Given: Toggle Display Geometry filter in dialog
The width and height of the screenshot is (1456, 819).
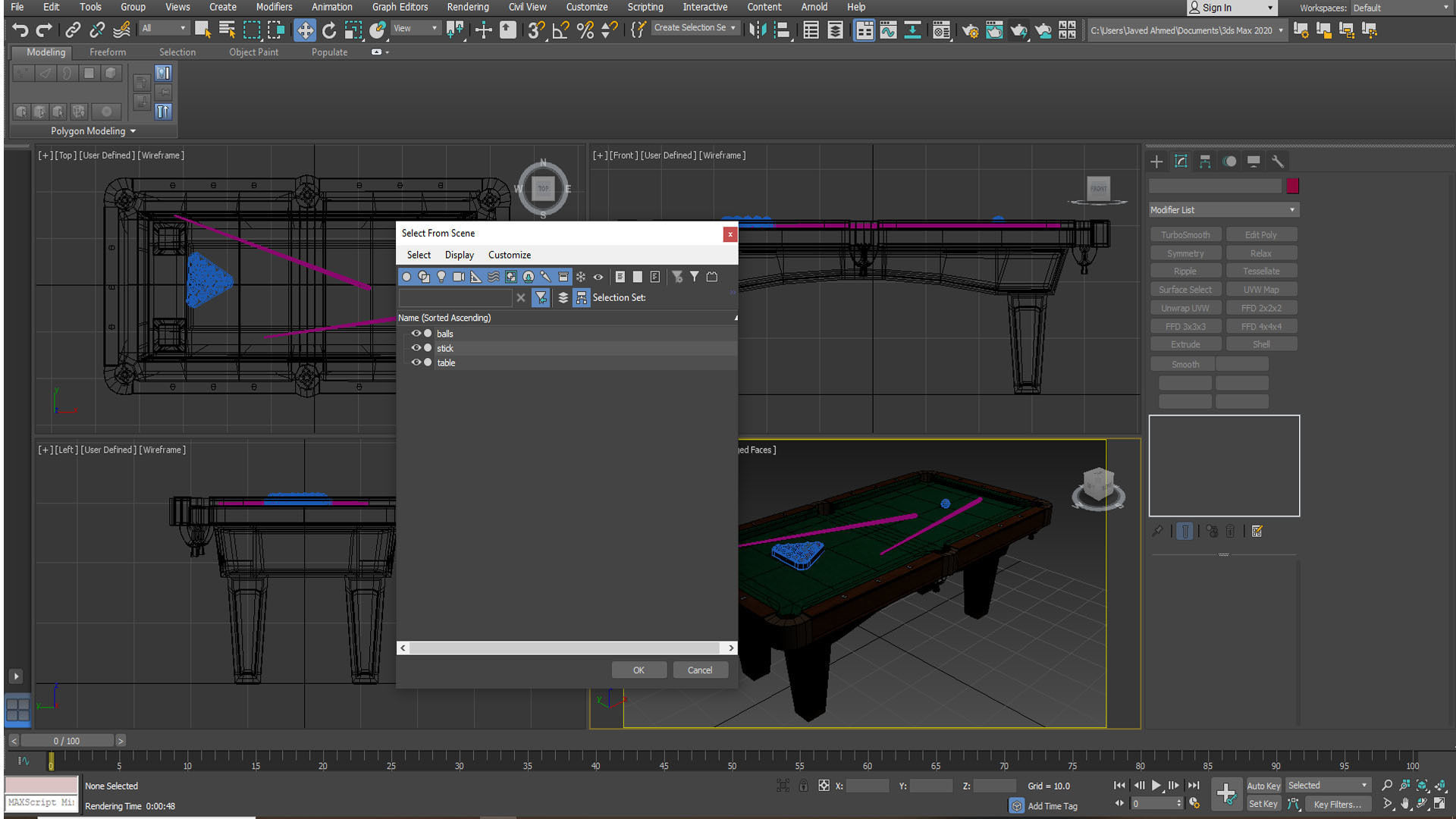Looking at the screenshot, I should tap(406, 277).
